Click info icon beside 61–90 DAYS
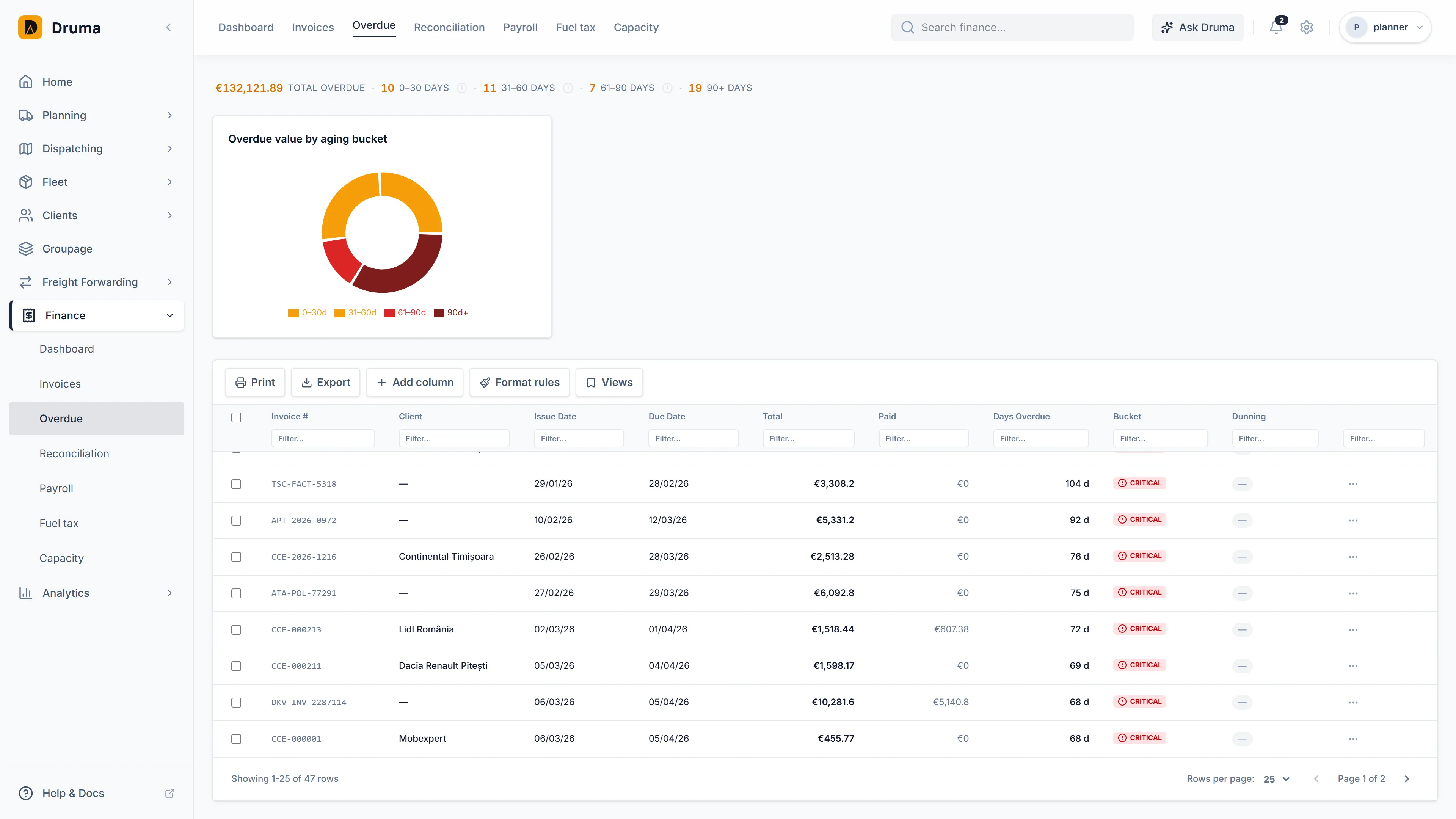Image resolution: width=1456 pixels, height=819 pixels. click(x=667, y=88)
